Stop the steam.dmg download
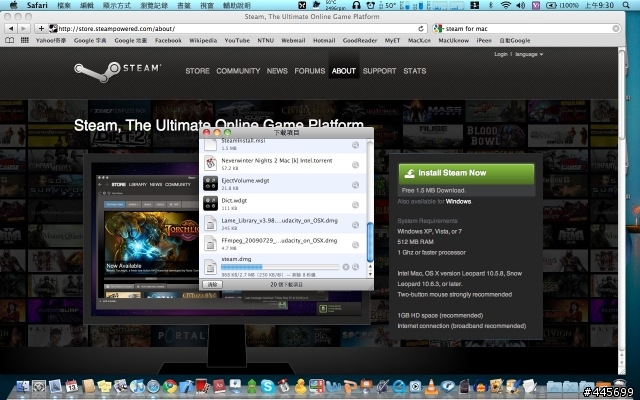The image size is (640, 400). 346,267
